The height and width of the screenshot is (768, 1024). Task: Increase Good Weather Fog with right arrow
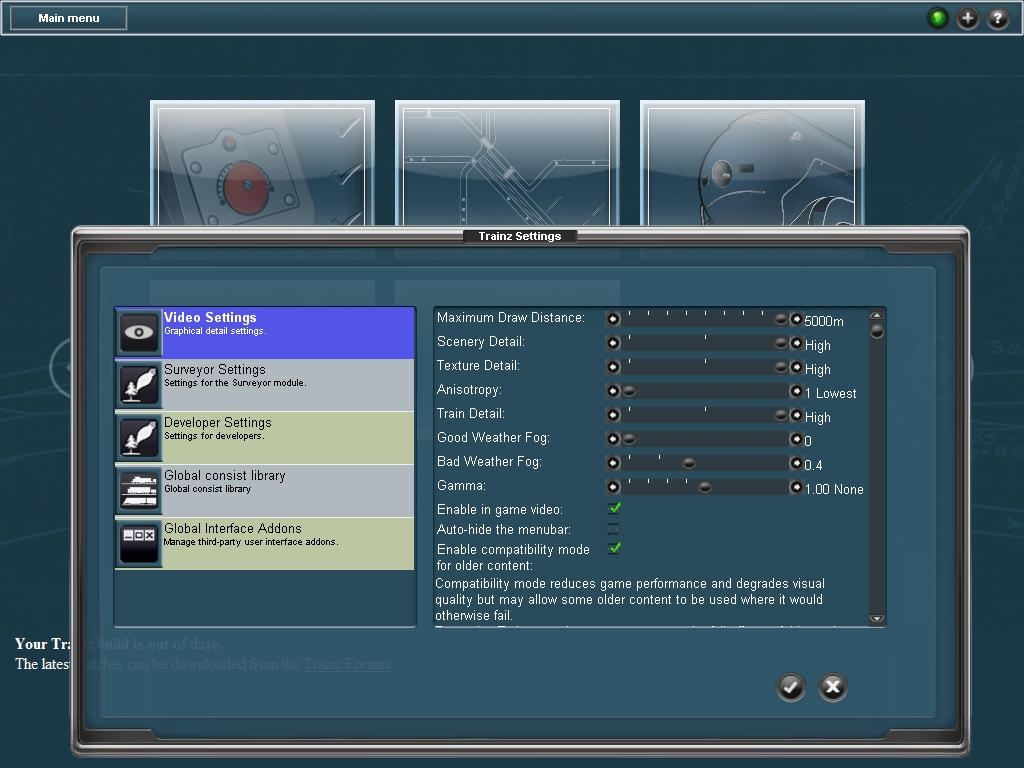[796, 439]
